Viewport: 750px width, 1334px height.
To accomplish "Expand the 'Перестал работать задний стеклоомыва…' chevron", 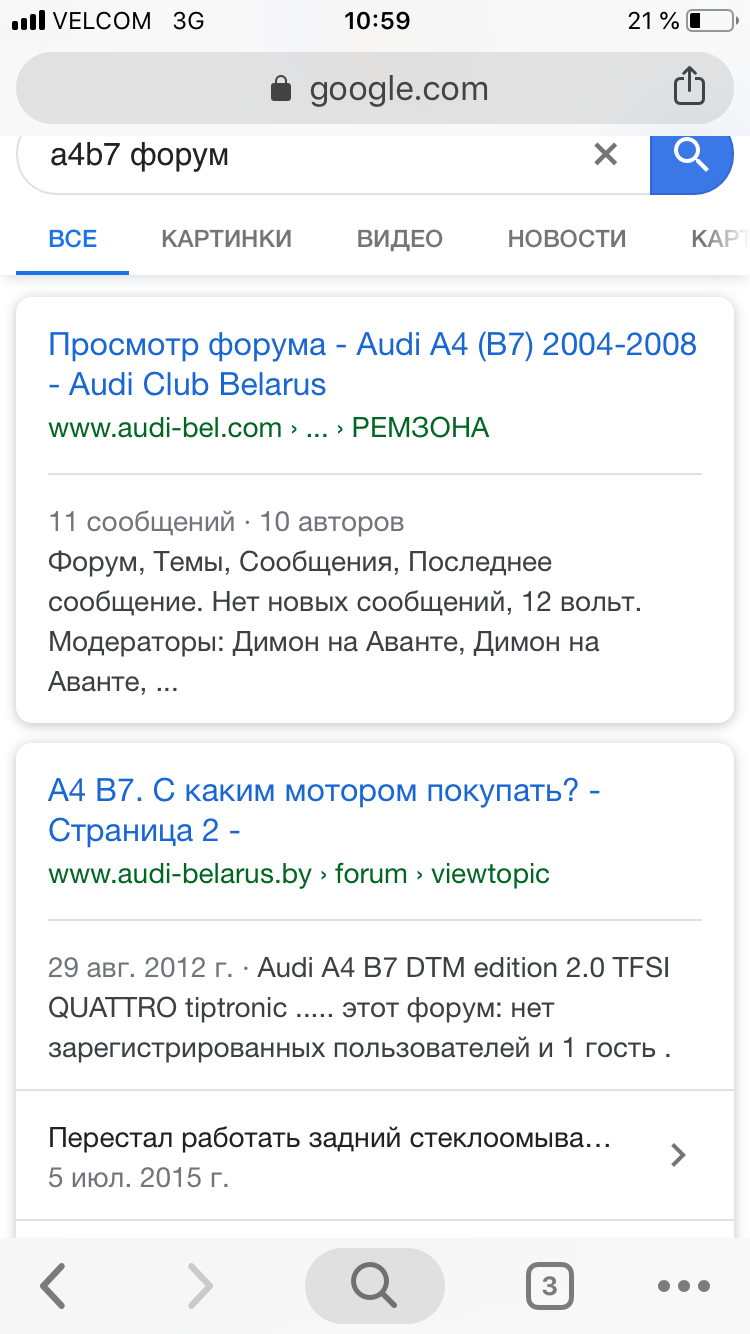I will click(x=678, y=1155).
